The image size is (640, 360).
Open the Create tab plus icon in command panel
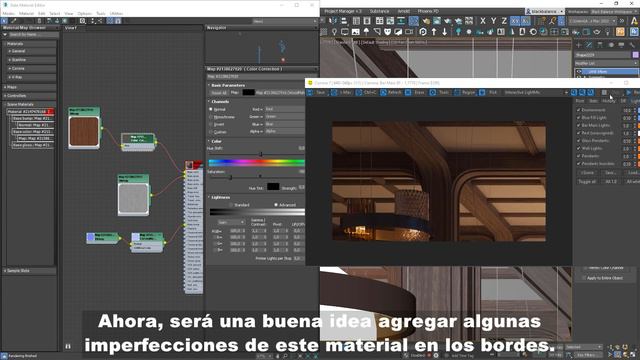(x=578, y=45)
